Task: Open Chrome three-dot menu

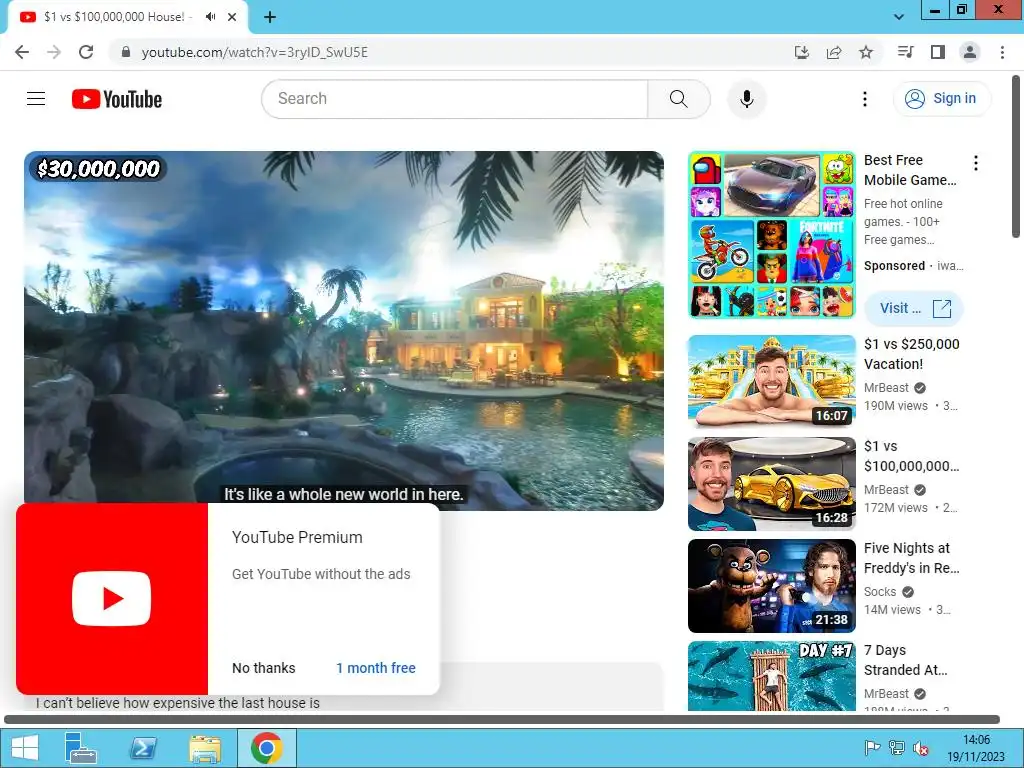Action: 1002,52
